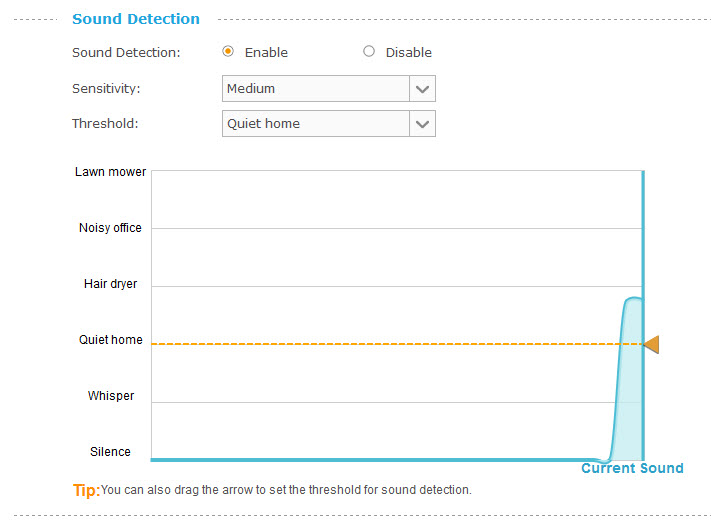Click the Threshold dropdown chevron arrow

pos(423,125)
